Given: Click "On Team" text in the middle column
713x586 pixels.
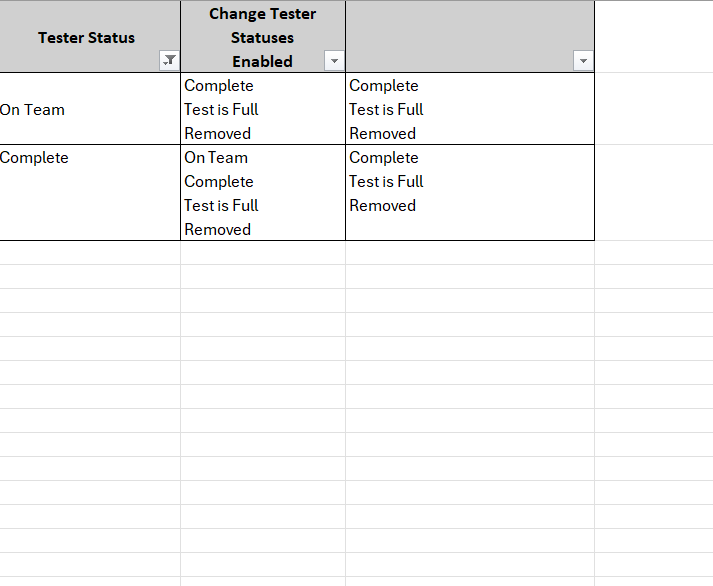Looking at the screenshot, I should point(216,157).
